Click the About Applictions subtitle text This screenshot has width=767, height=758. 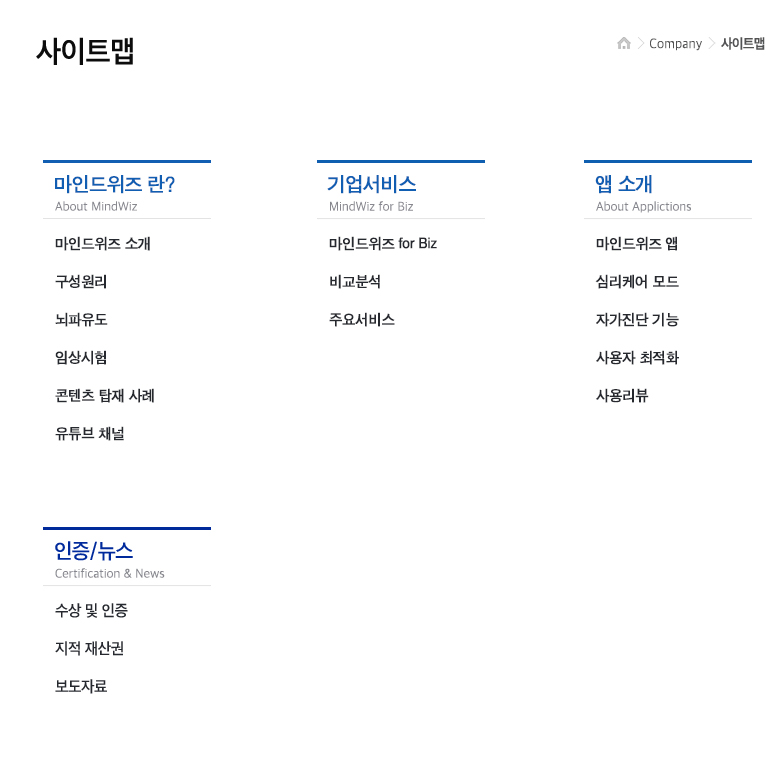click(644, 206)
